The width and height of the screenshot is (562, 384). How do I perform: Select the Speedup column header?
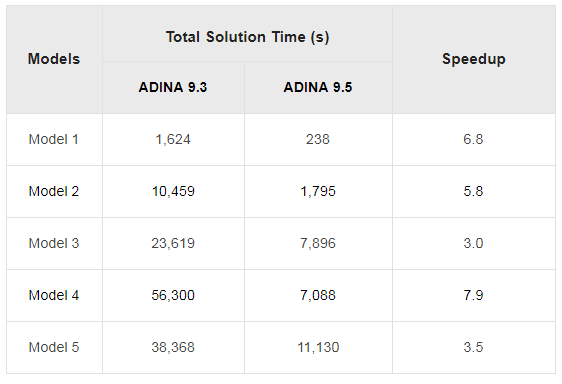click(474, 59)
